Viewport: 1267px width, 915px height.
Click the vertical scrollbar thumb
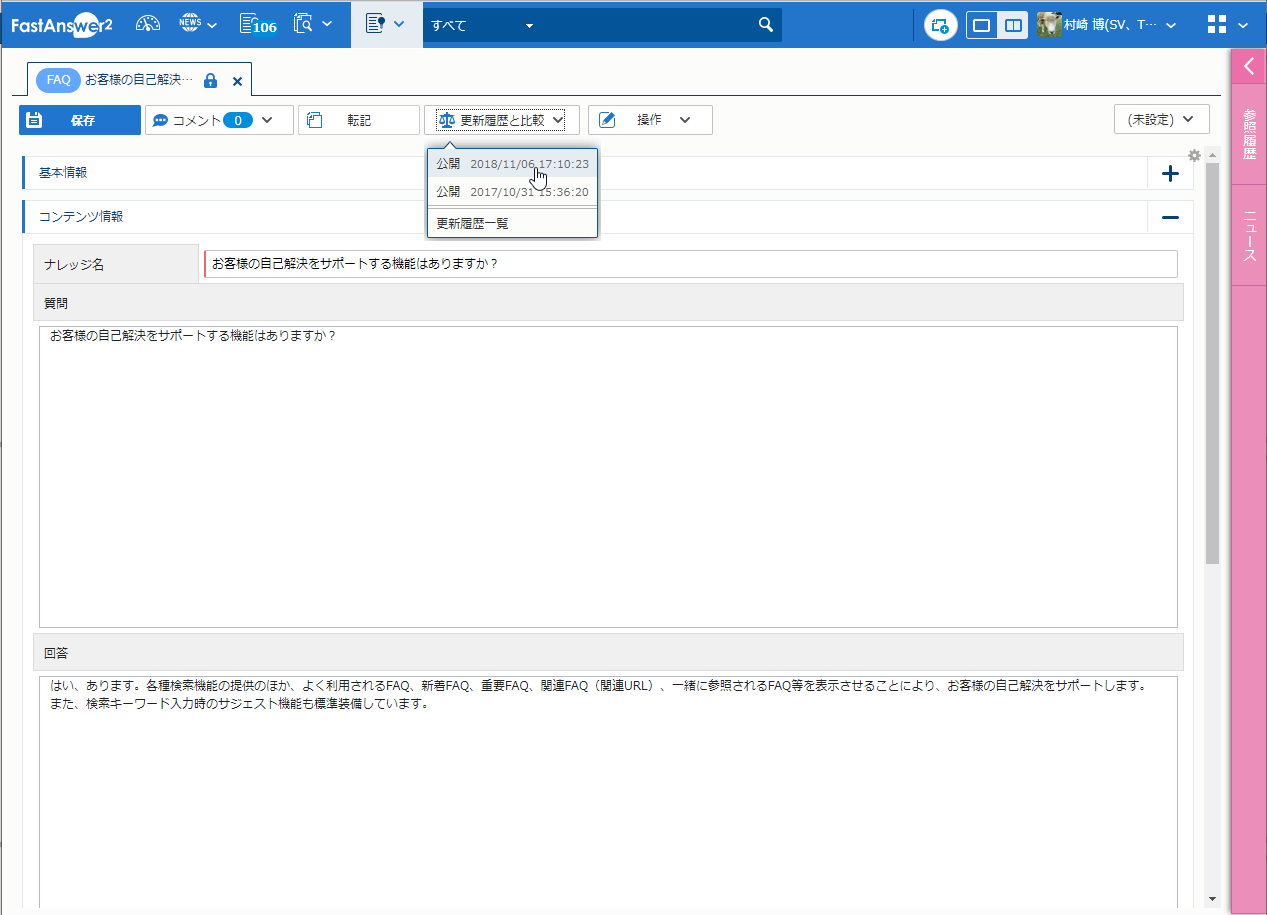[x=1212, y=360]
